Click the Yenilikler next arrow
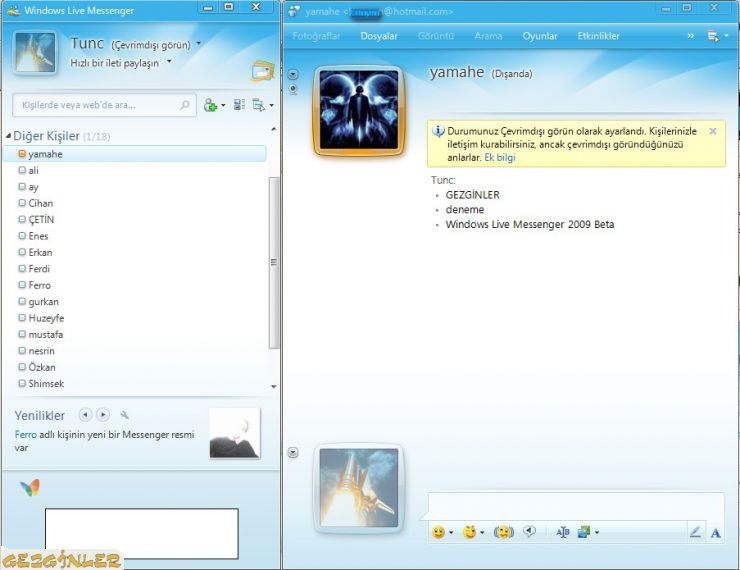Viewport: 740px width, 570px height. coord(103,415)
